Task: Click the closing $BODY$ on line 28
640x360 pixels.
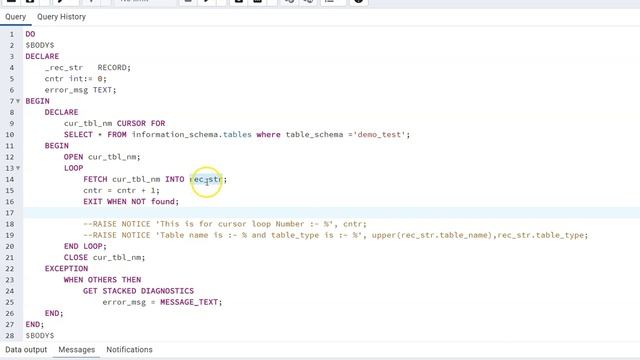Action: tap(40, 336)
